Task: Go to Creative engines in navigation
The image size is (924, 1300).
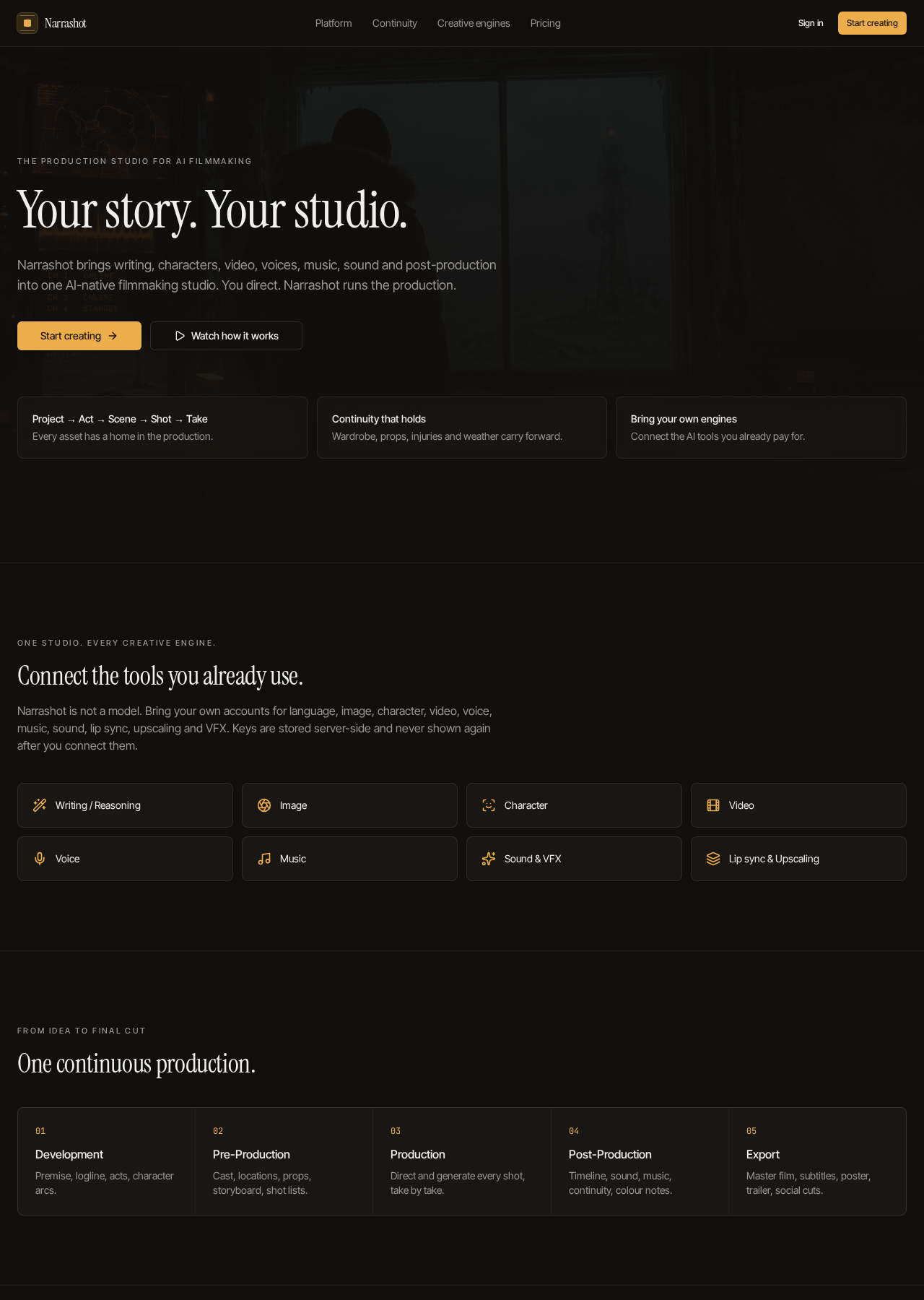Action: pyautogui.click(x=474, y=23)
